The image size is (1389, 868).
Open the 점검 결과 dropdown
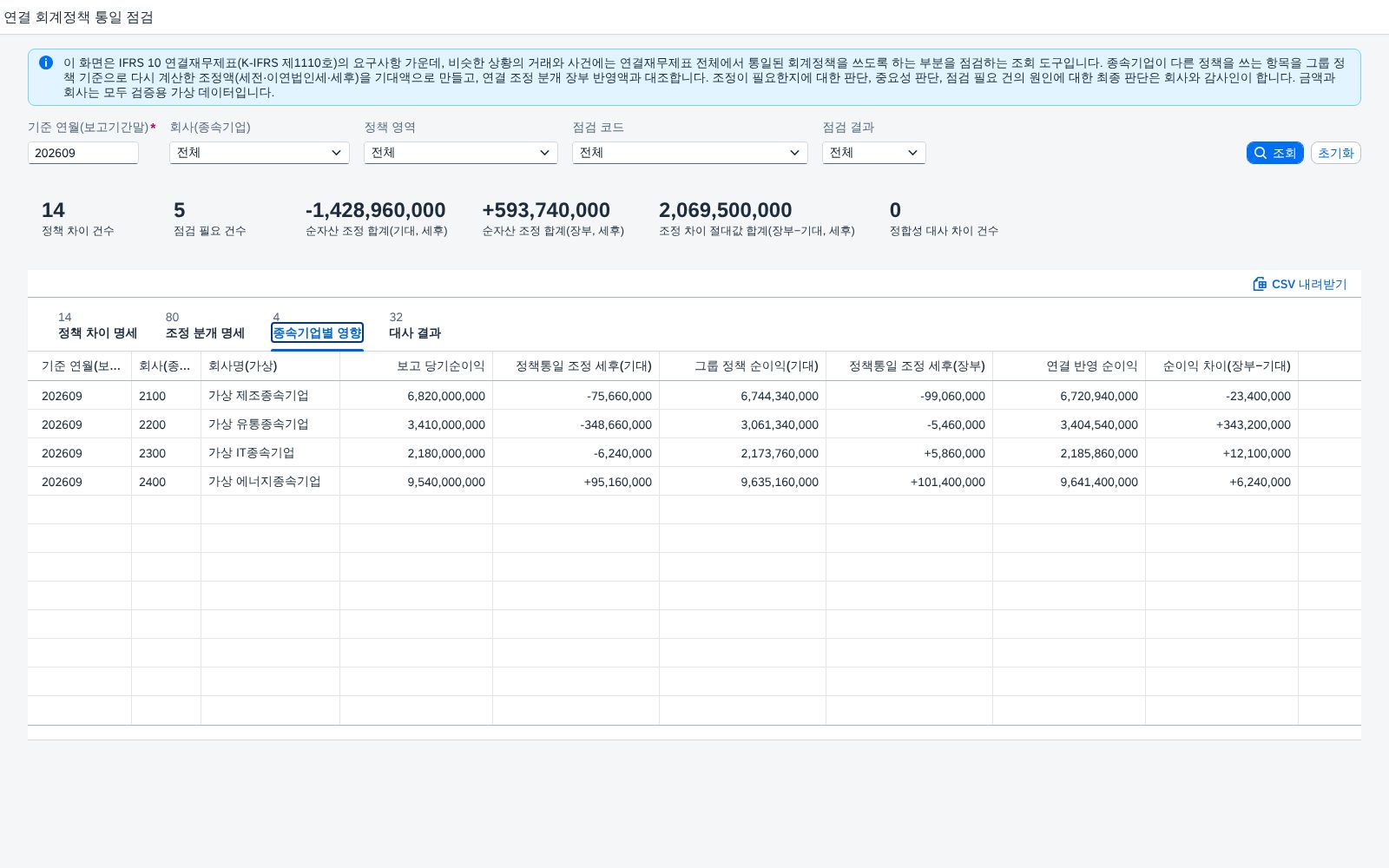[874, 153]
